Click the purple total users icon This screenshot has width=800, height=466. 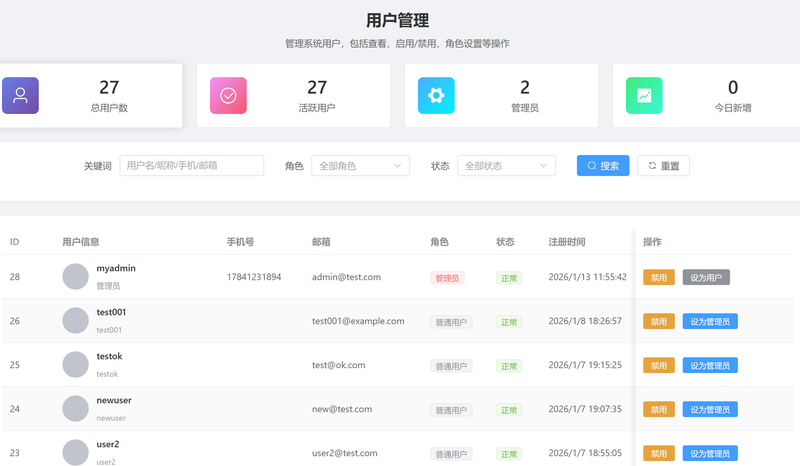pos(20,96)
